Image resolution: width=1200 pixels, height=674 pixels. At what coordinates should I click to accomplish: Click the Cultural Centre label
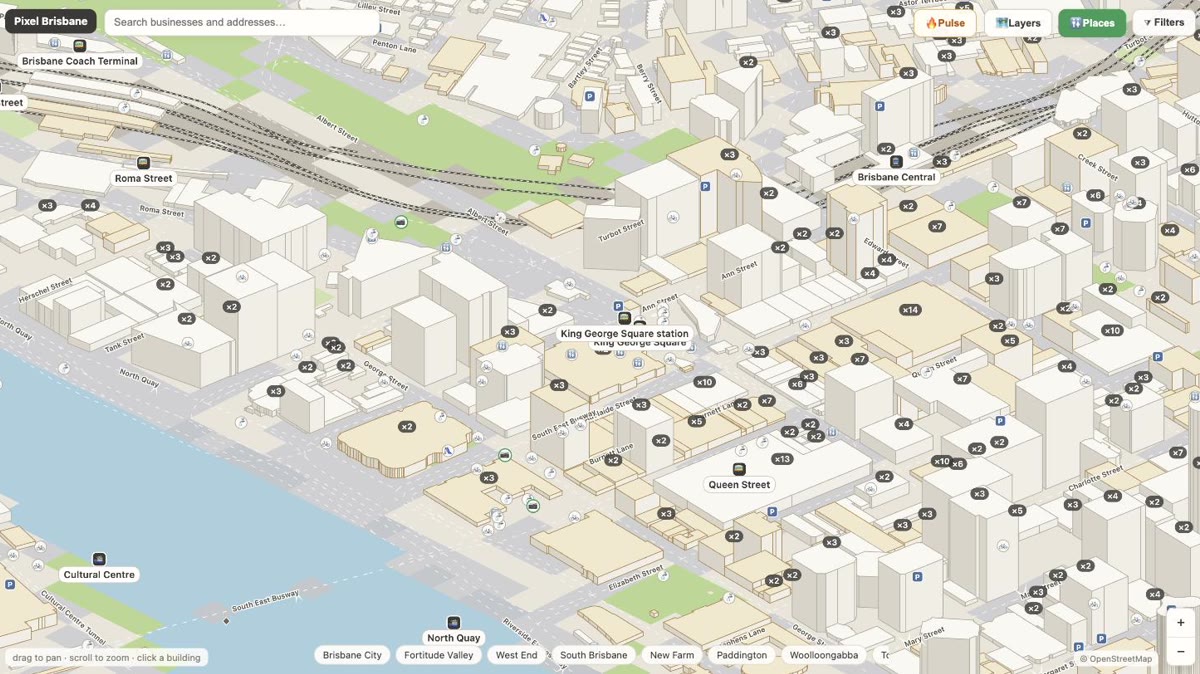tap(99, 575)
